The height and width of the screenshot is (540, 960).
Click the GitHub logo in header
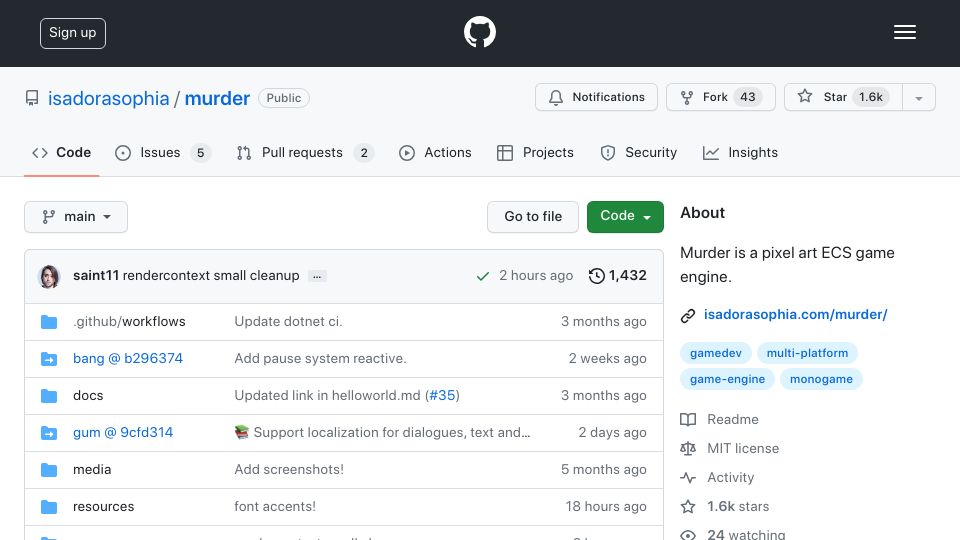pyautogui.click(x=479, y=32)
